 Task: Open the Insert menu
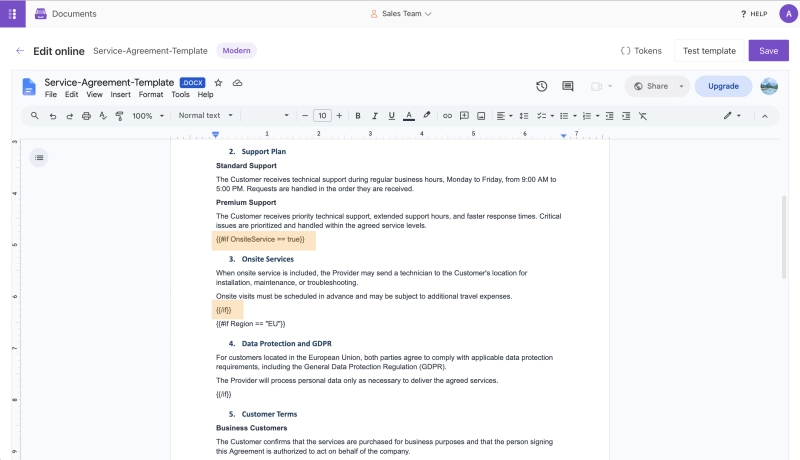pos(120,94)
